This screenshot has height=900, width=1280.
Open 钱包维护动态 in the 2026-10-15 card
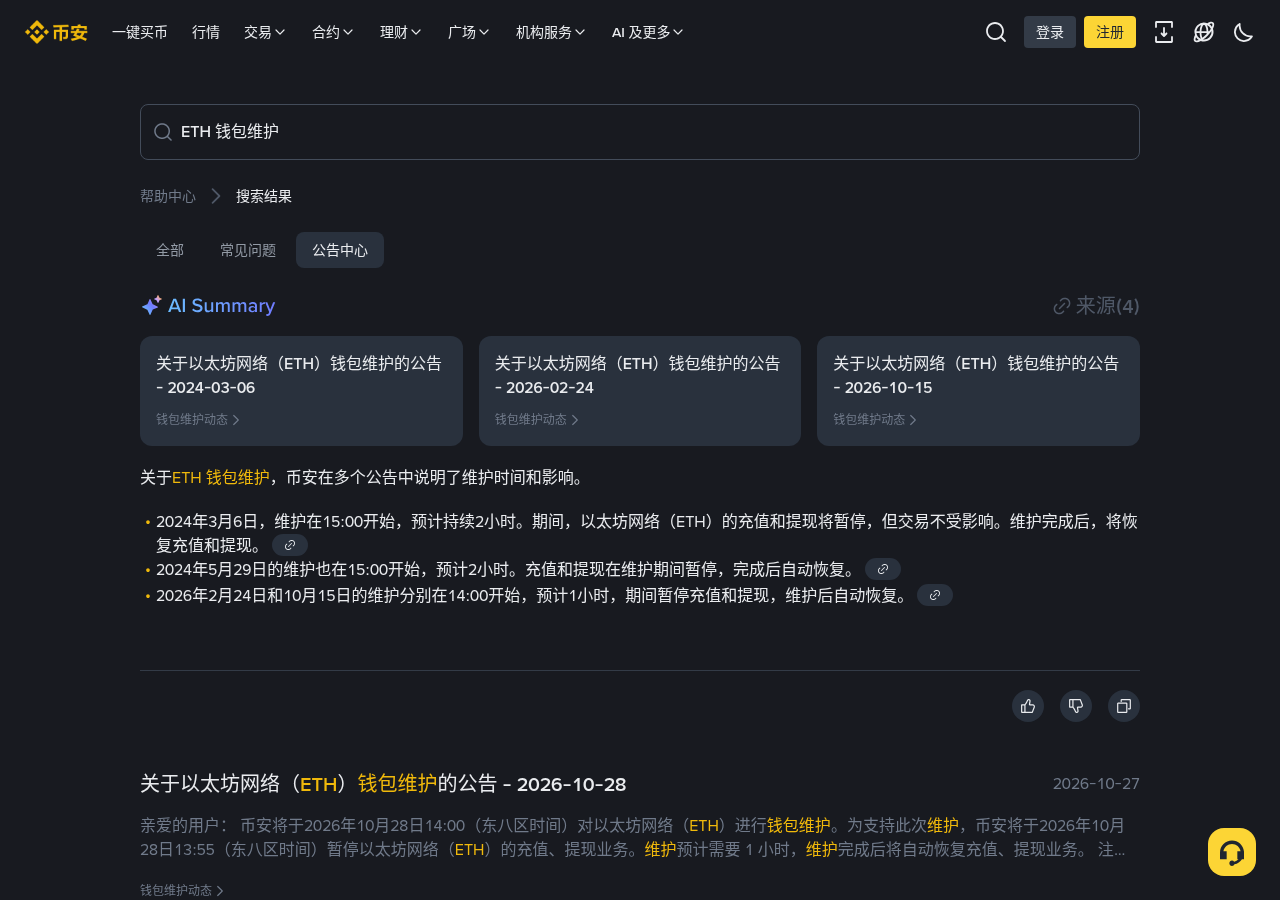[x=875, y=420]
